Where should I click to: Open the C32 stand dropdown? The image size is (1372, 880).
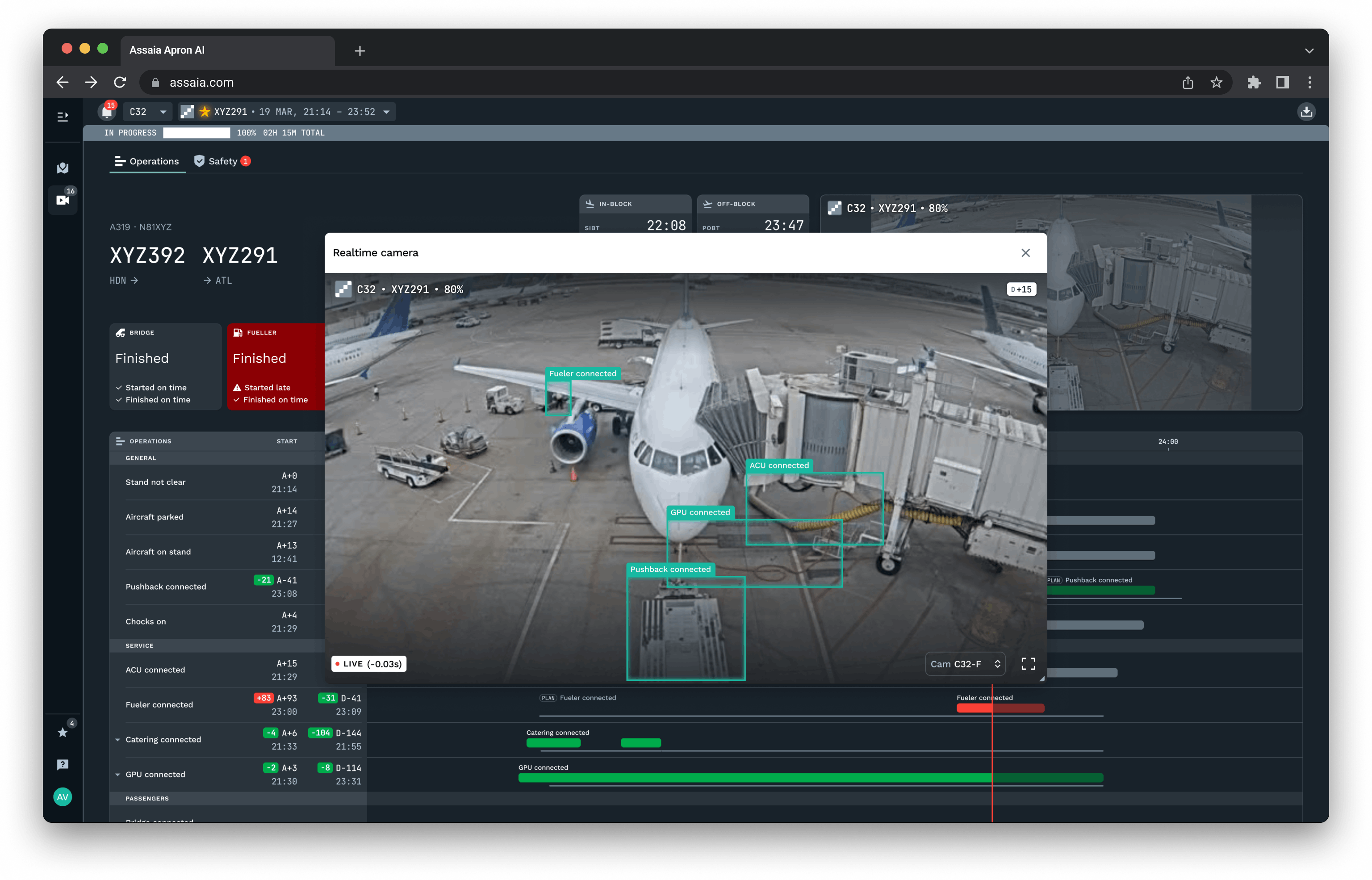(147, 112)
